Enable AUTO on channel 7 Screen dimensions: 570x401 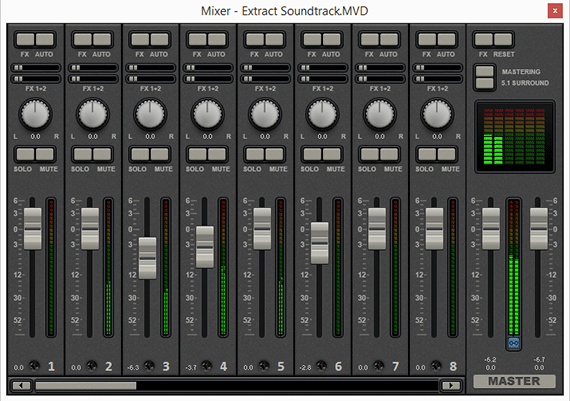pos(389,39)
